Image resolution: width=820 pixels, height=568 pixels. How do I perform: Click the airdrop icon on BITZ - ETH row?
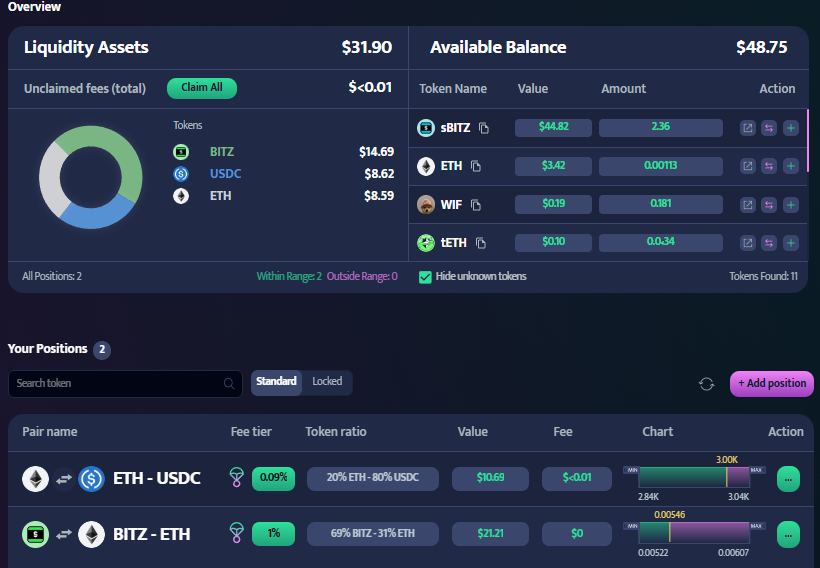(x=237, y=533)
